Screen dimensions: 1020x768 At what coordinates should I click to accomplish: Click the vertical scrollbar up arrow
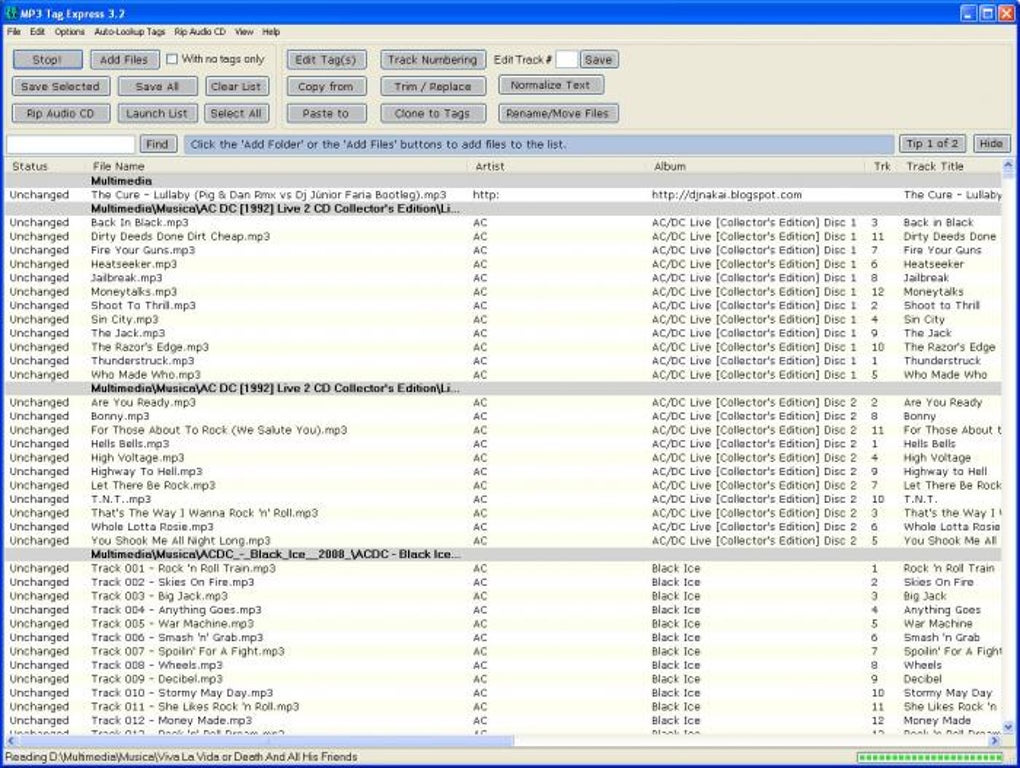pos(1008,165)
